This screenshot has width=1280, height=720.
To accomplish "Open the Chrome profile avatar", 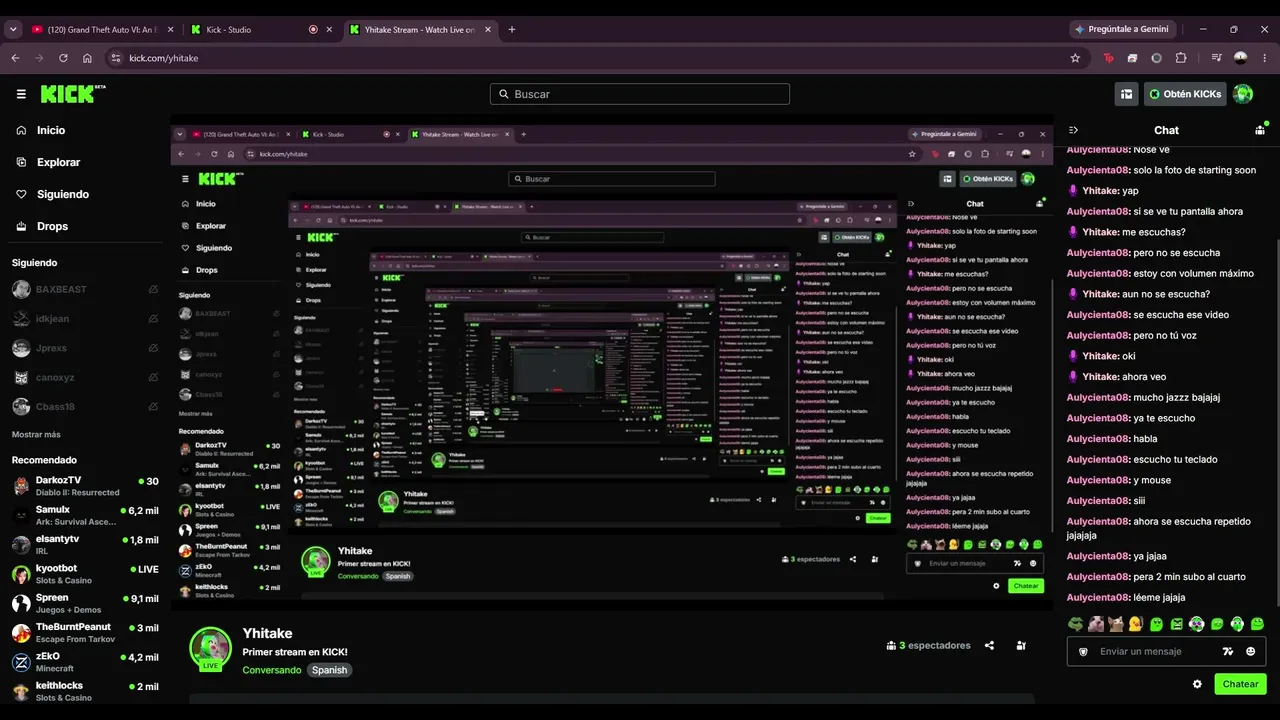I will (x=1241, y=58).
